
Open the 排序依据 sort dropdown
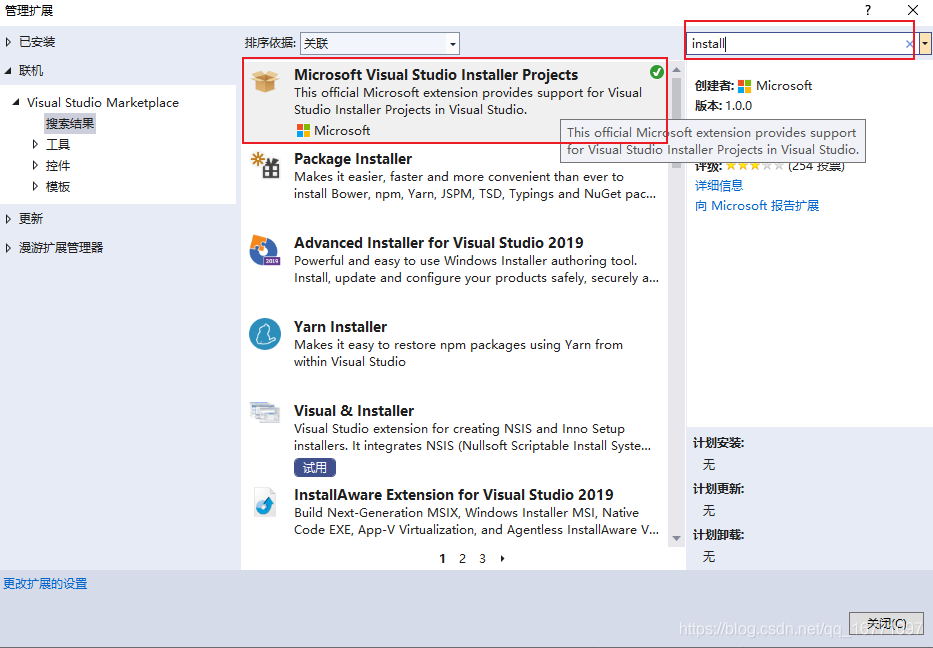[x=380, y=43]
